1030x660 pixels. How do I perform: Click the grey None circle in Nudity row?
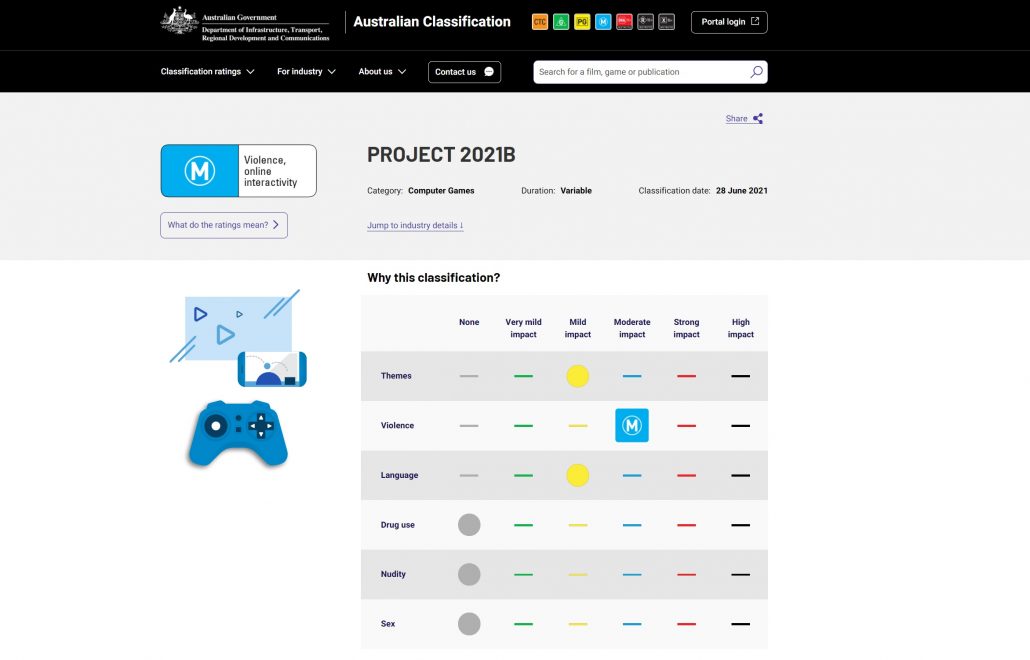pyautogui.click(x=469, y=574)
